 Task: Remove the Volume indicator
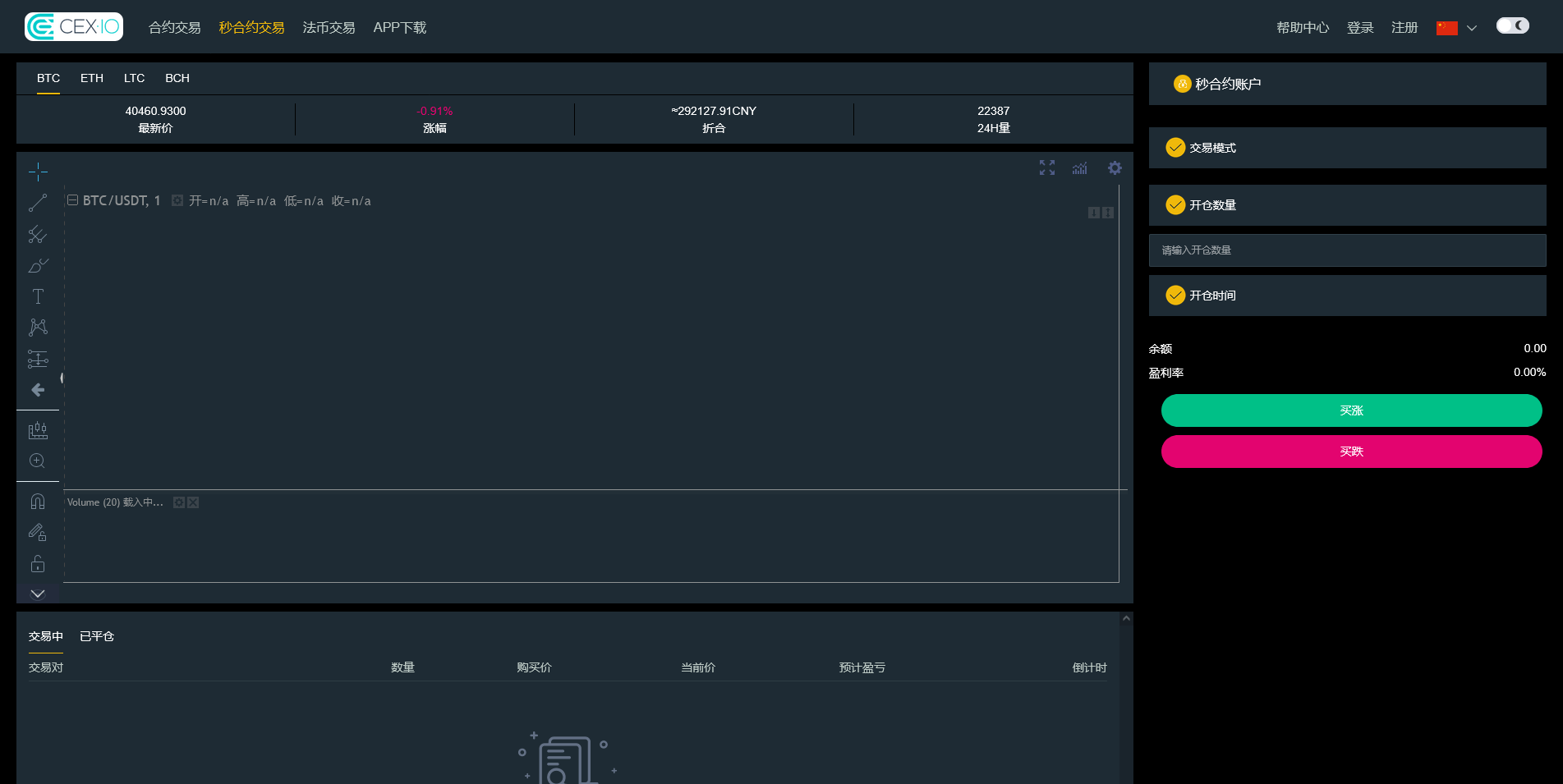193,502
